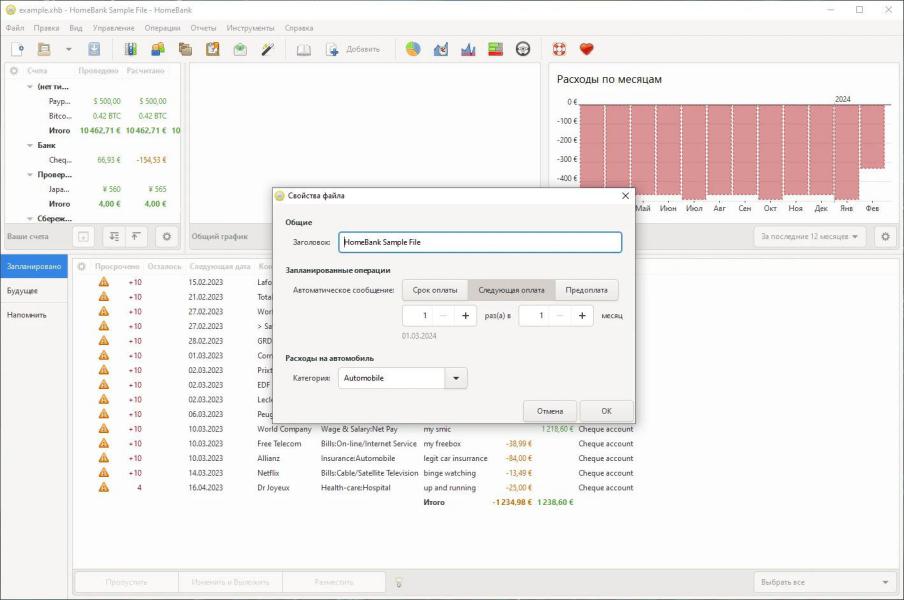Viewport: 904px width, 600px height.
Task: Click the Allianz payee cell
Action: coord(269,458)
